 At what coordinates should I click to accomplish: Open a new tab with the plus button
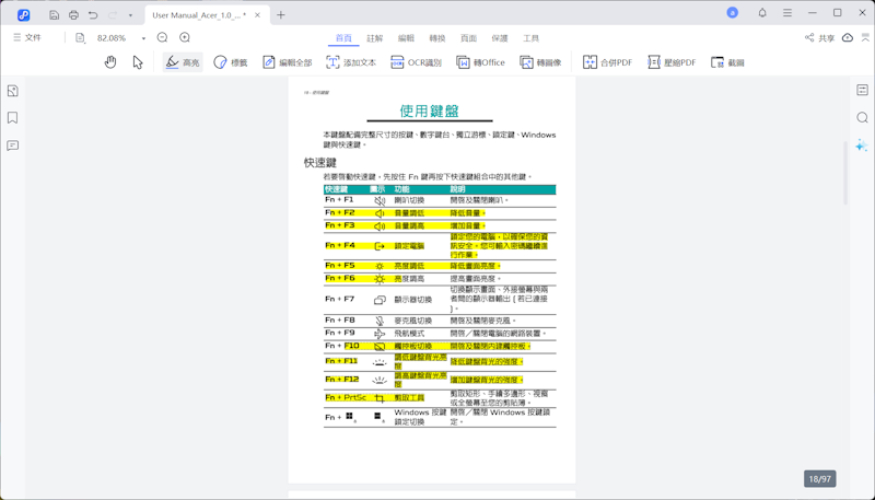pos(281,15)
